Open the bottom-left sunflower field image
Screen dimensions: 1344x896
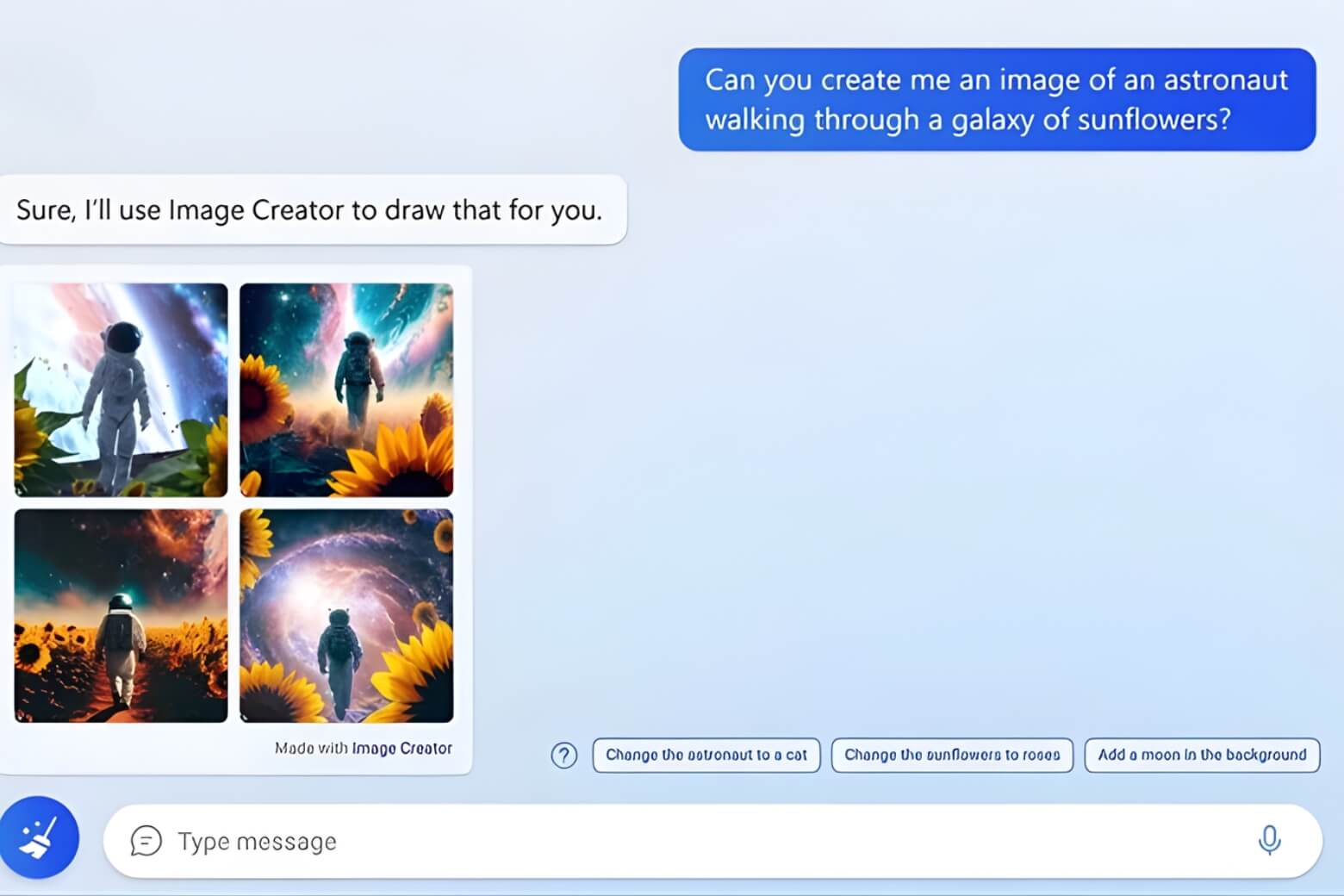121,615
